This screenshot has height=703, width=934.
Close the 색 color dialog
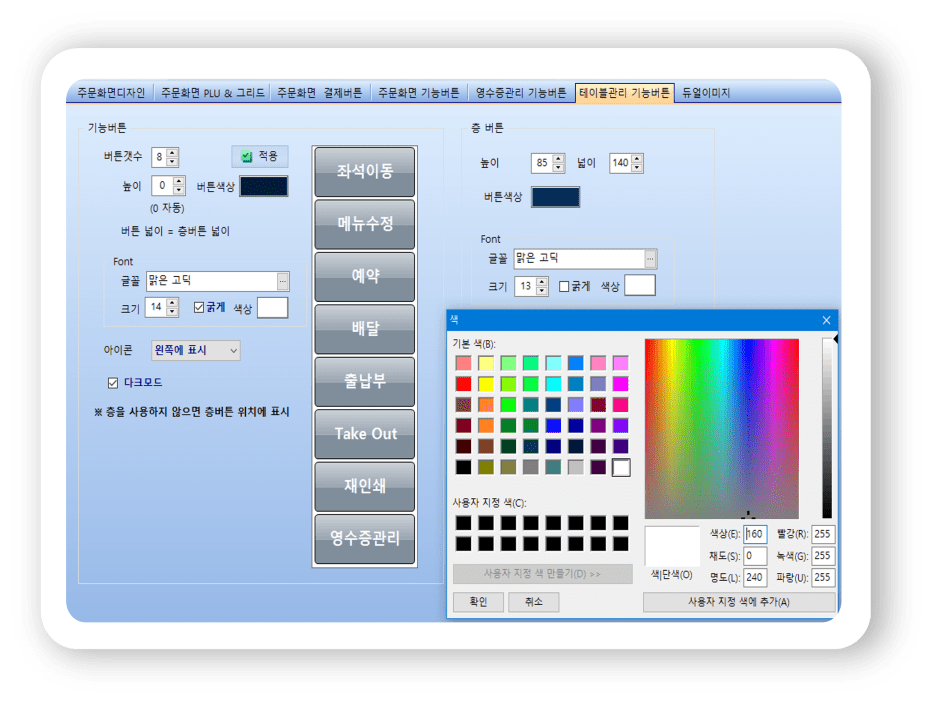(826, 320)
